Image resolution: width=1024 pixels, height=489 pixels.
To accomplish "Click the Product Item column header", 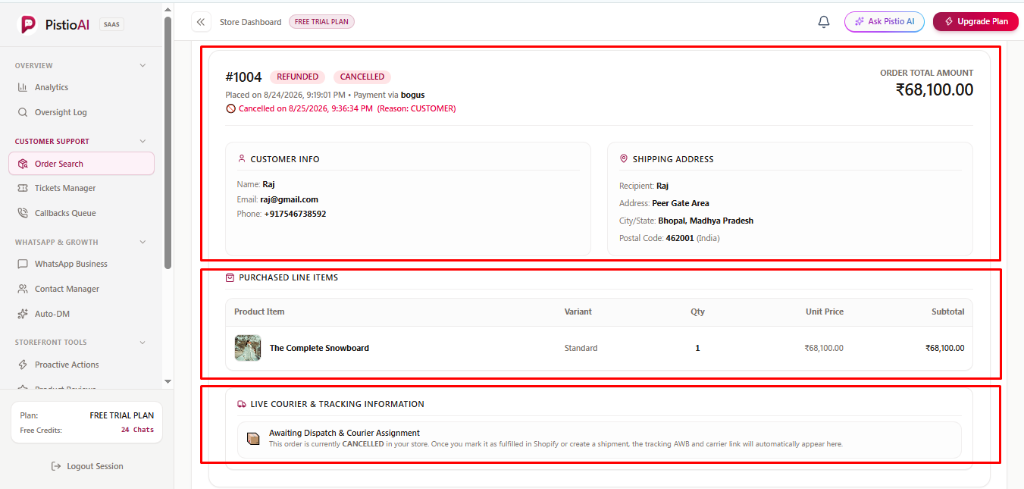I will [x=259, y=312].
